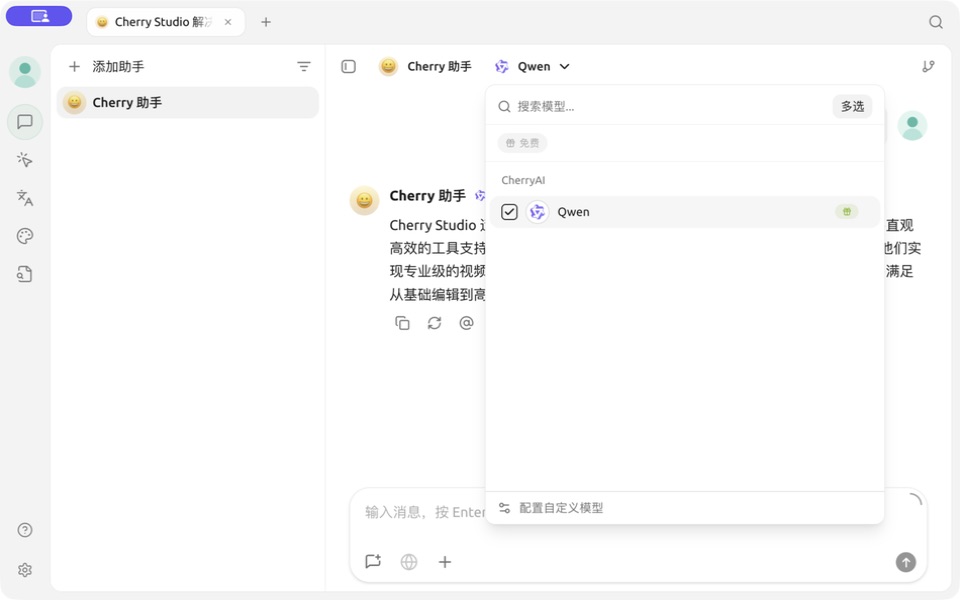Screen dimensions: 960x600
Task: Click the @ mention model icon under the message
Action: tap(466, 323)
